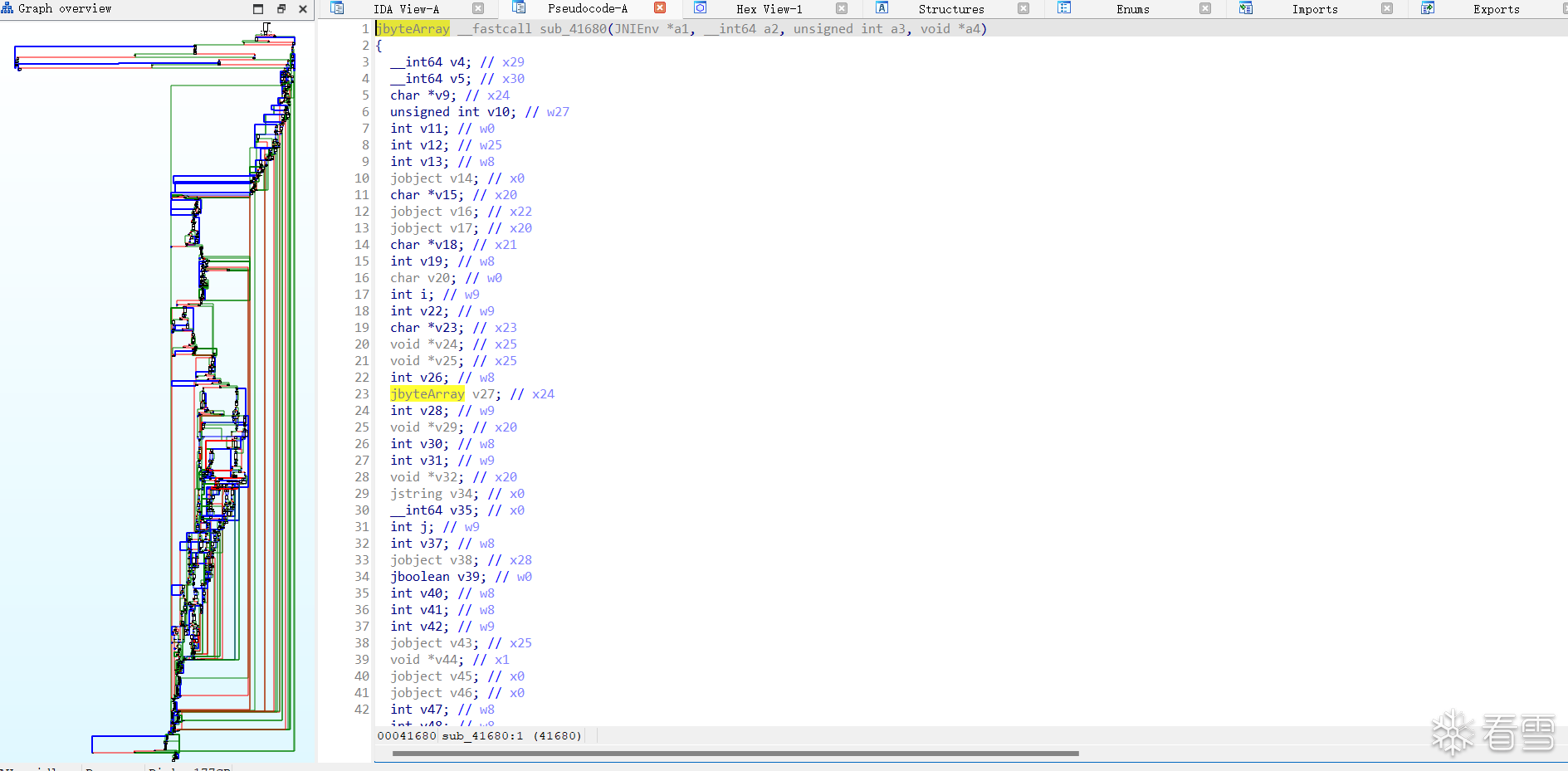Click the Enums tab icon
Screen dimensions: 1568x771
click(1064, 8)
